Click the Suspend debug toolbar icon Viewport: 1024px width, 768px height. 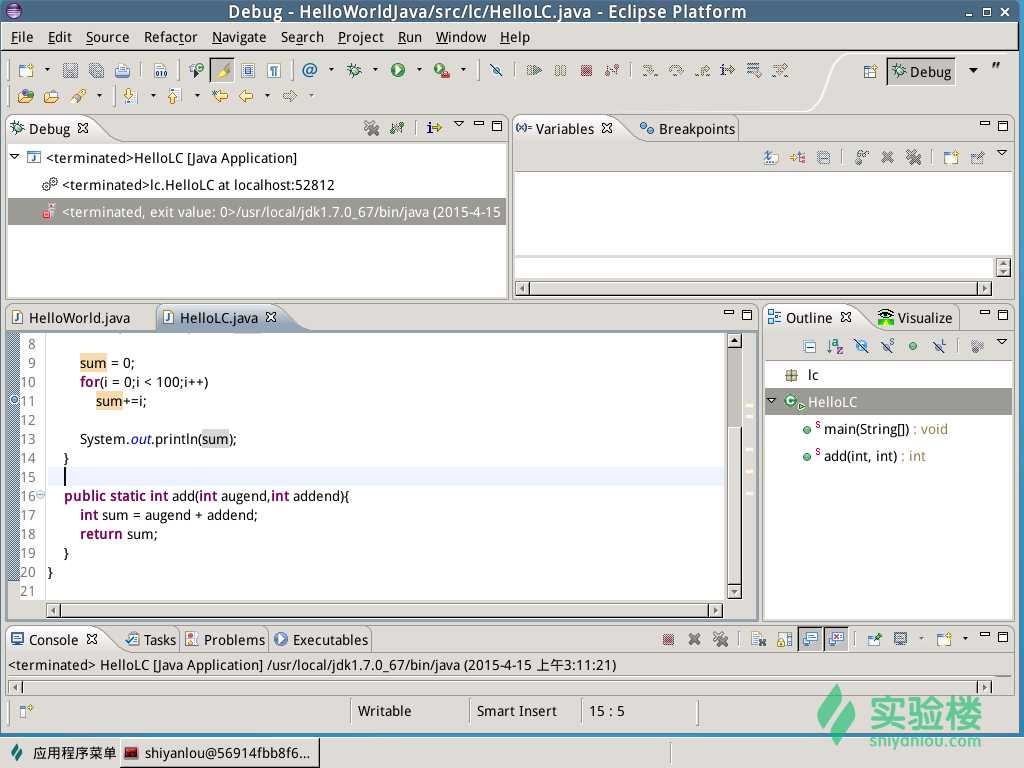(560, 70)
